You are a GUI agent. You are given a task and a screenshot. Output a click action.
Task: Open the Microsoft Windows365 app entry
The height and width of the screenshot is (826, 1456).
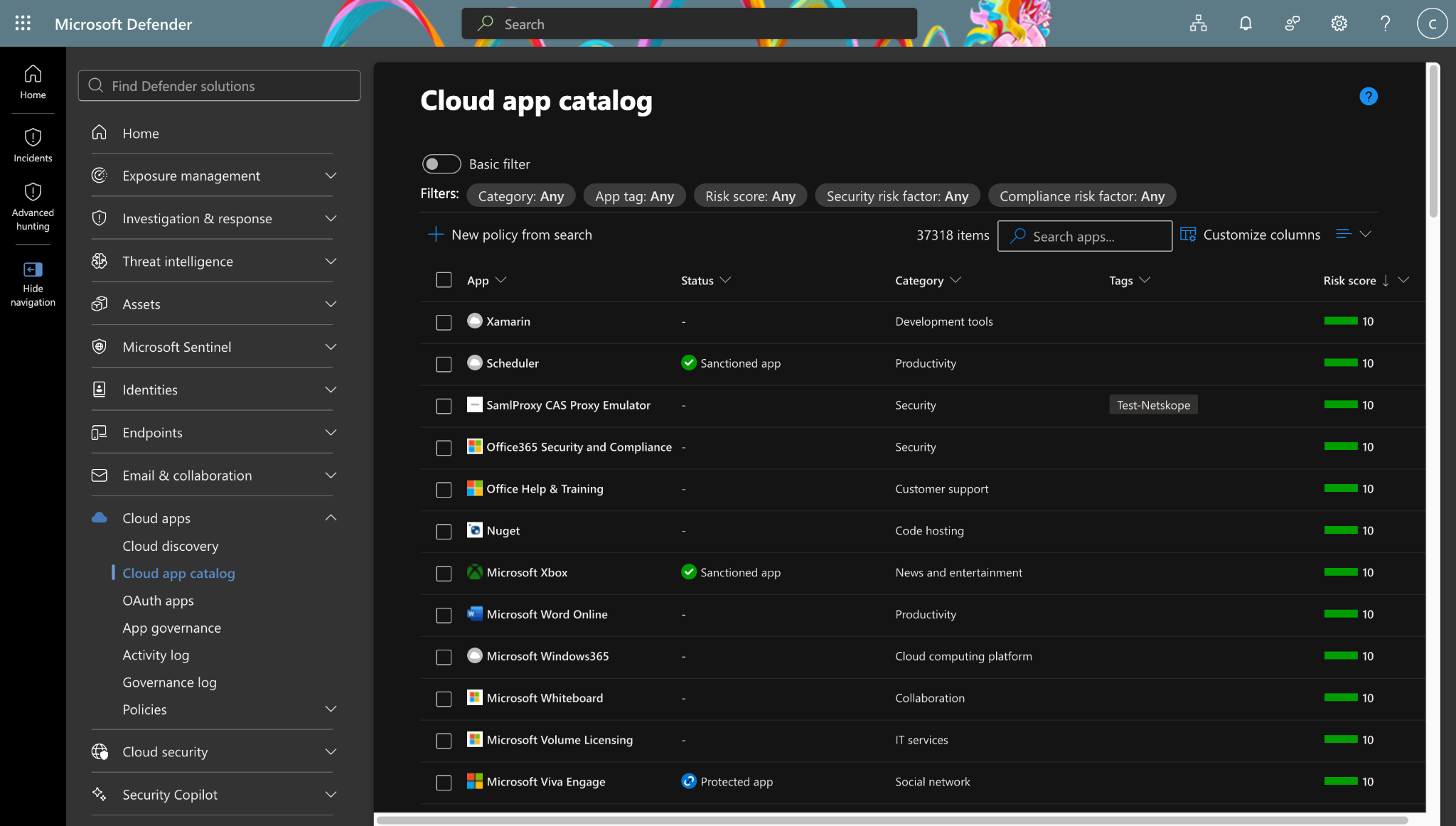[x=547, y=656]
